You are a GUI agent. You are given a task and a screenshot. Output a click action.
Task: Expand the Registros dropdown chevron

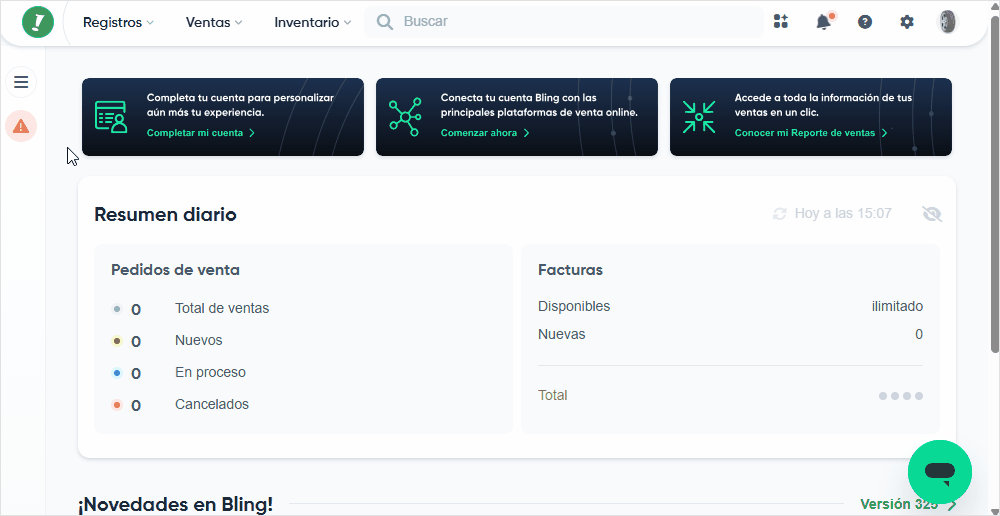pos(150,23)
